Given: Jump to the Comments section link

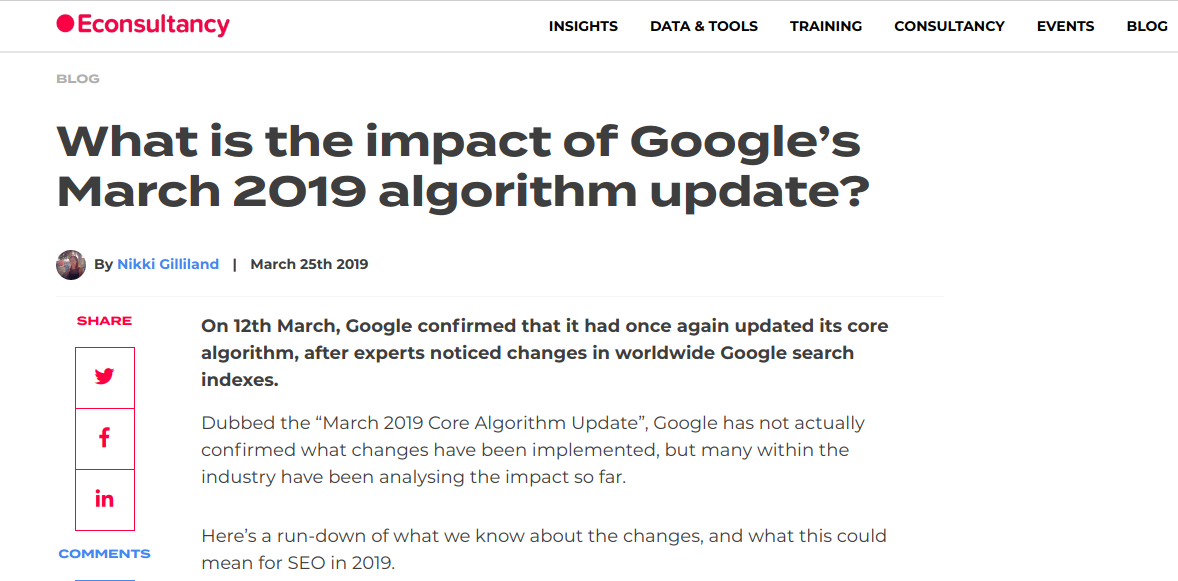Looking at the screenshot, I should (104, 554).
